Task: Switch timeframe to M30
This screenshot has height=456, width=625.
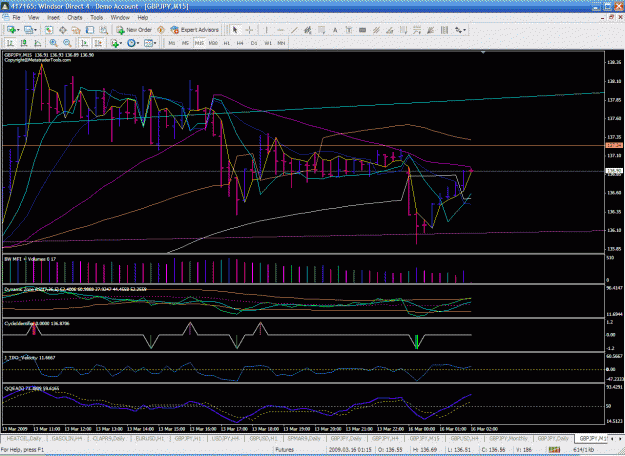Action: (213, 43)
